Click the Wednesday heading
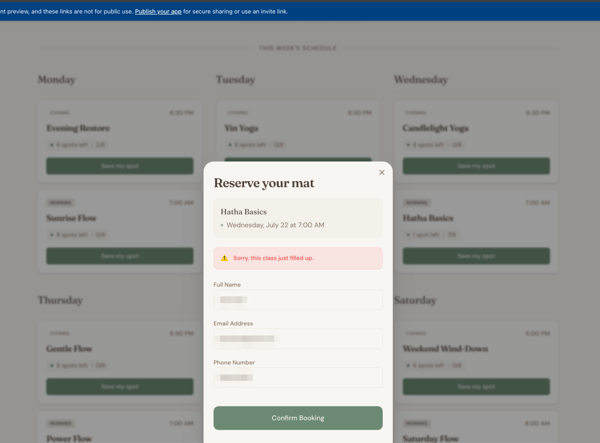This screenshot has height=443, width=600. 421,80
